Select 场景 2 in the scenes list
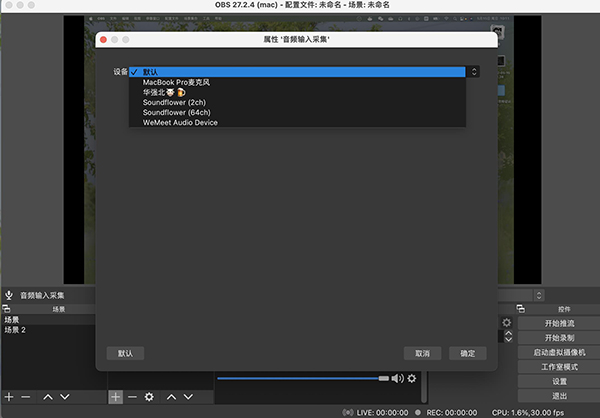The width and height of the screenshot is (600, 418). [x=48, y=330]
